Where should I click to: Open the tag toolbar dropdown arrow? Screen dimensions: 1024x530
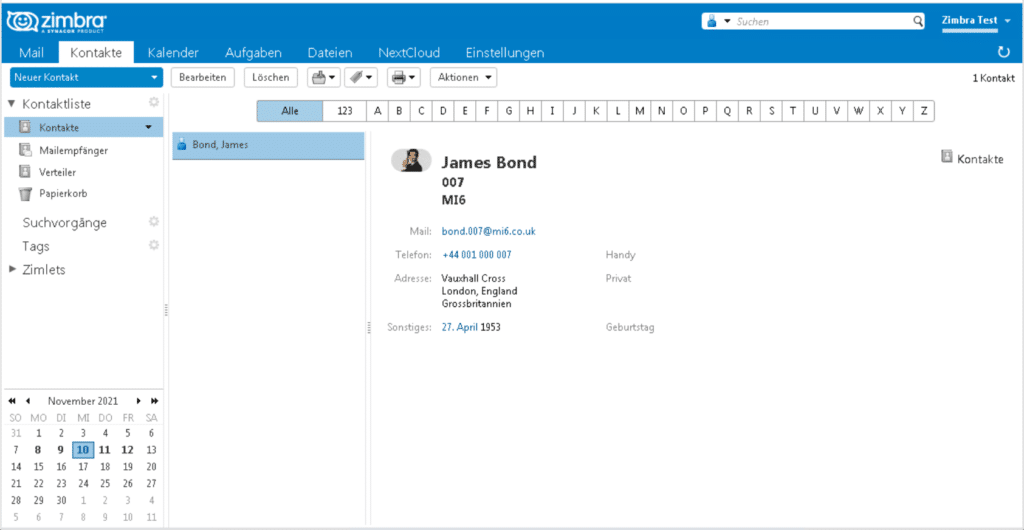point(370,78)
